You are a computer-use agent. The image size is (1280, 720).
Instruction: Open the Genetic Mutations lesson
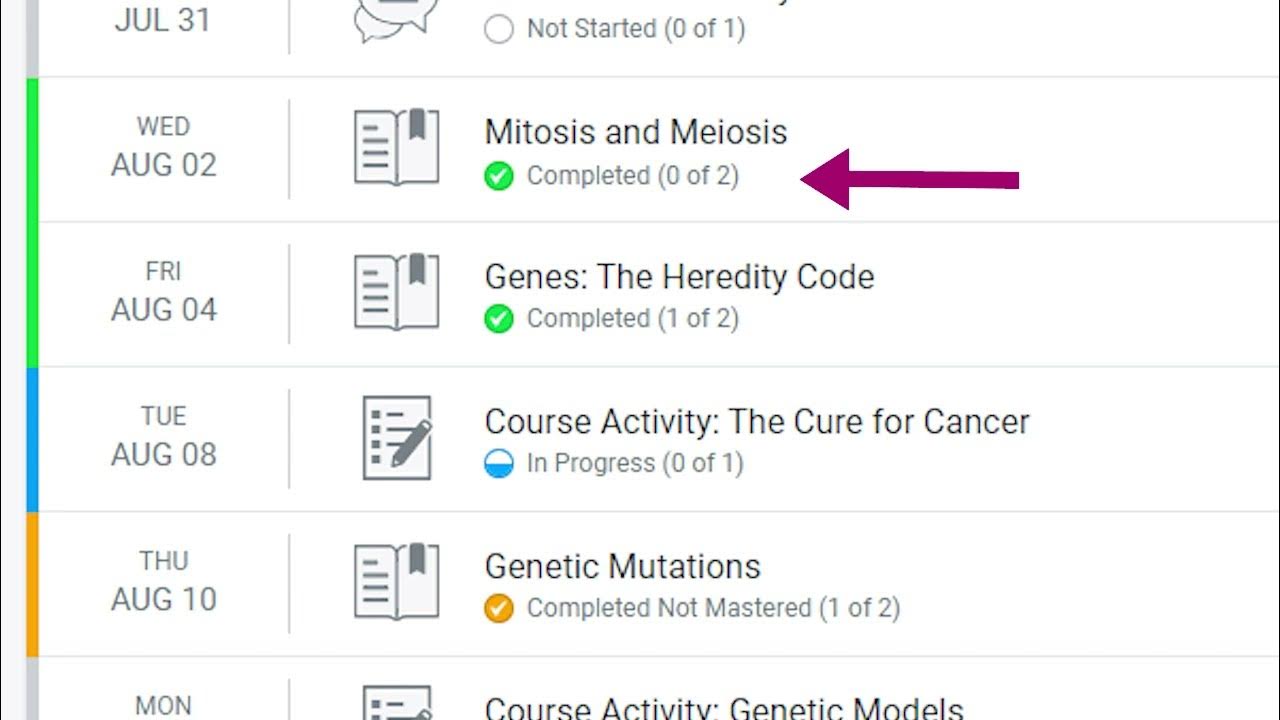[x=622, y=567]
